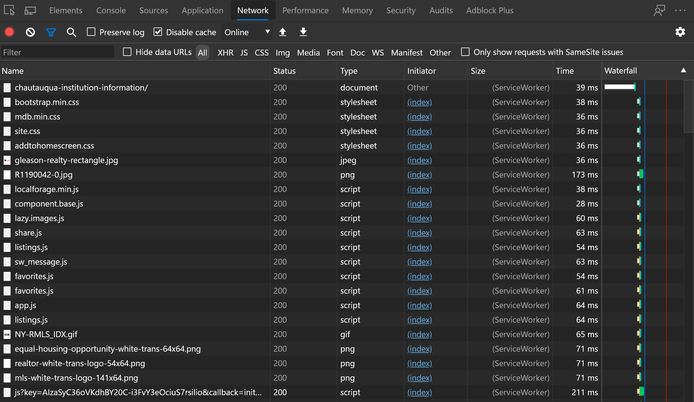Open network search magnifier
This screenshot has width=694, height=402.
click(71, 32)
